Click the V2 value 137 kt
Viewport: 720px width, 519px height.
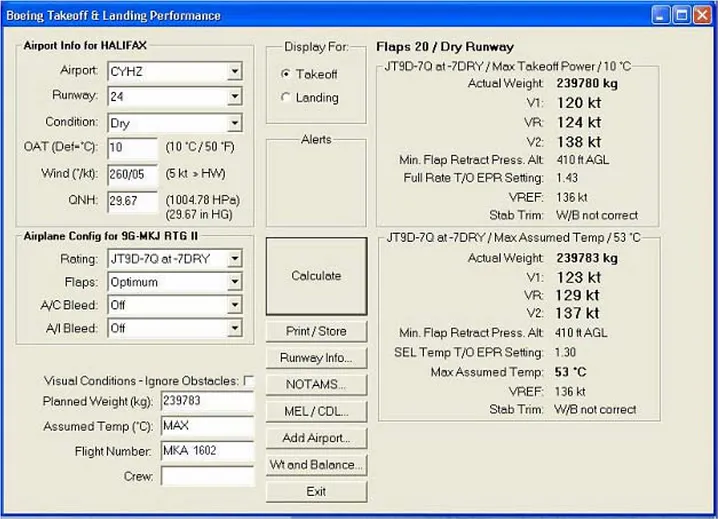[578, 313]
